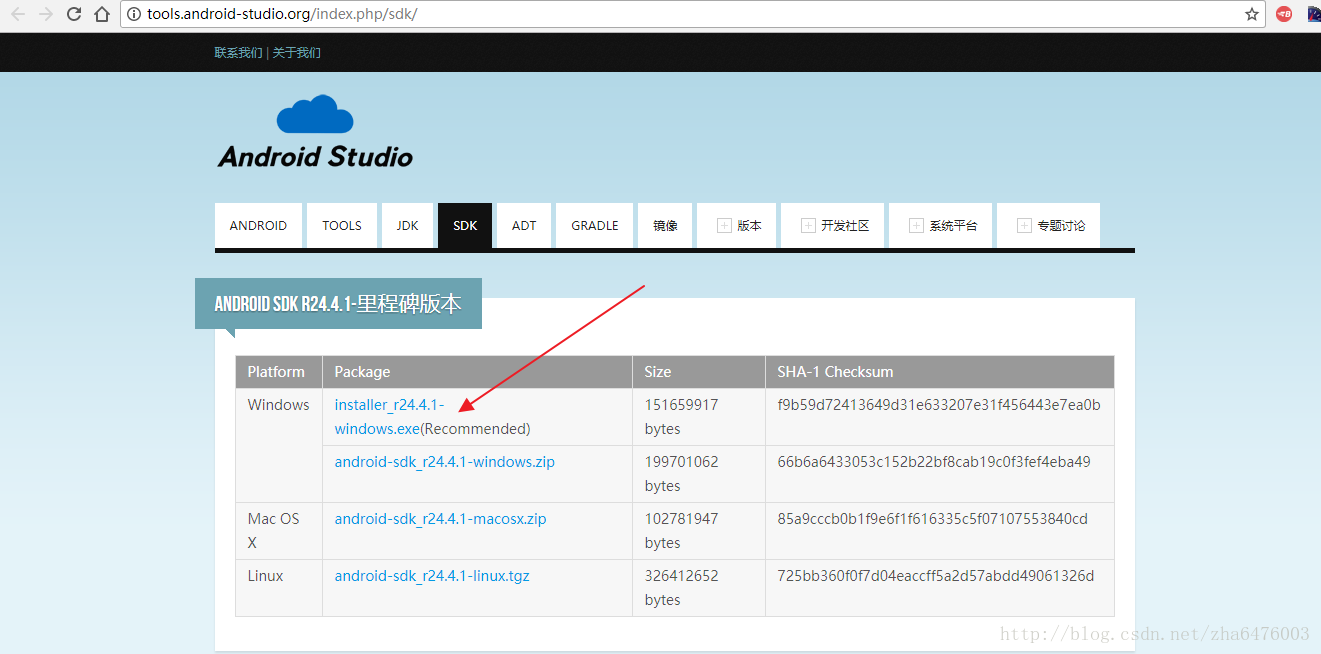Switch to the ADT tab
The width and height of the screenshot is (1321, 654).
(x=524, y=225)
